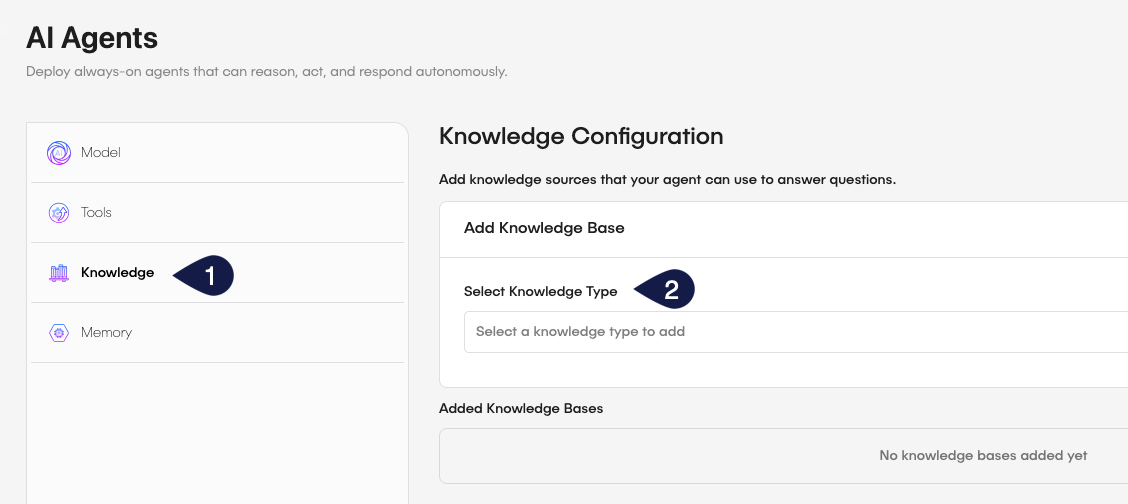Click the Tools sidebar icon
The width and height of the screenshot is (1128, 504).
tap(59, 213)
